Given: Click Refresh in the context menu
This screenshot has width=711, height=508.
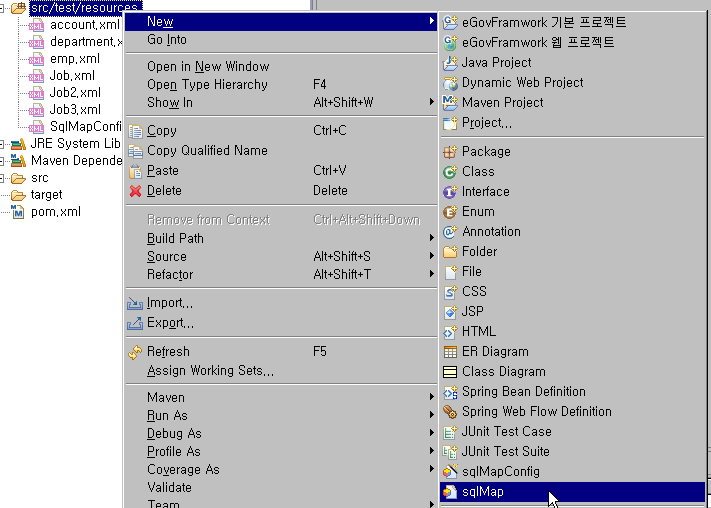Looking at the screenshot, I should pyautogui.click(x=168, y=352).
